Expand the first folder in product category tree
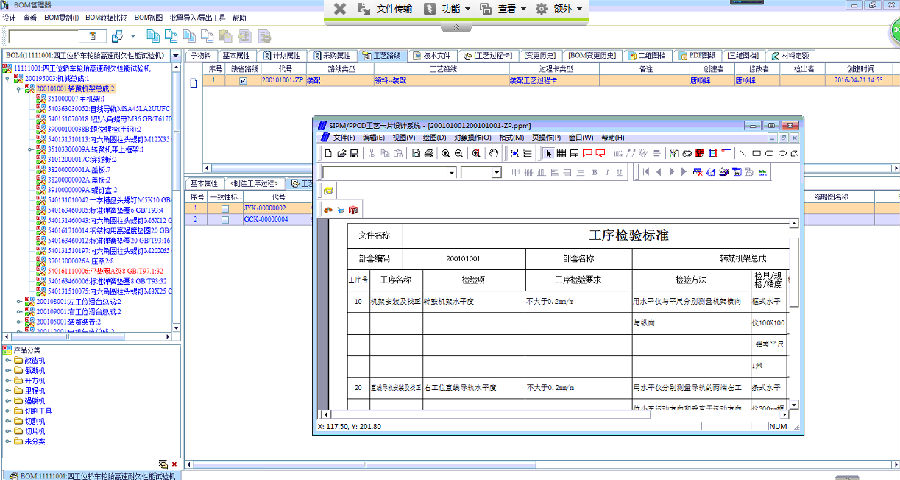 pos(7,360)
